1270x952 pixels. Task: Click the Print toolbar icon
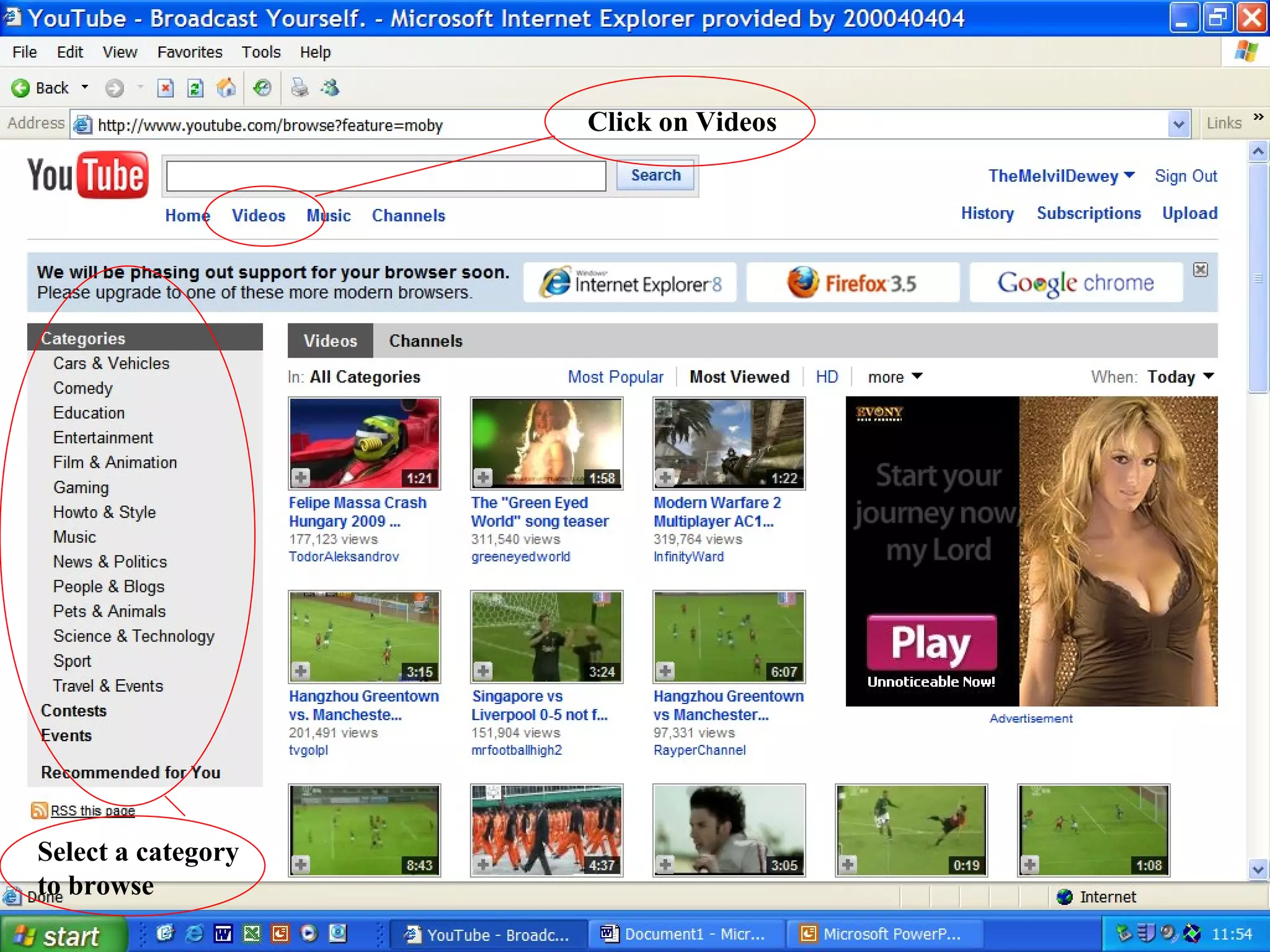[x=300, y=88]
